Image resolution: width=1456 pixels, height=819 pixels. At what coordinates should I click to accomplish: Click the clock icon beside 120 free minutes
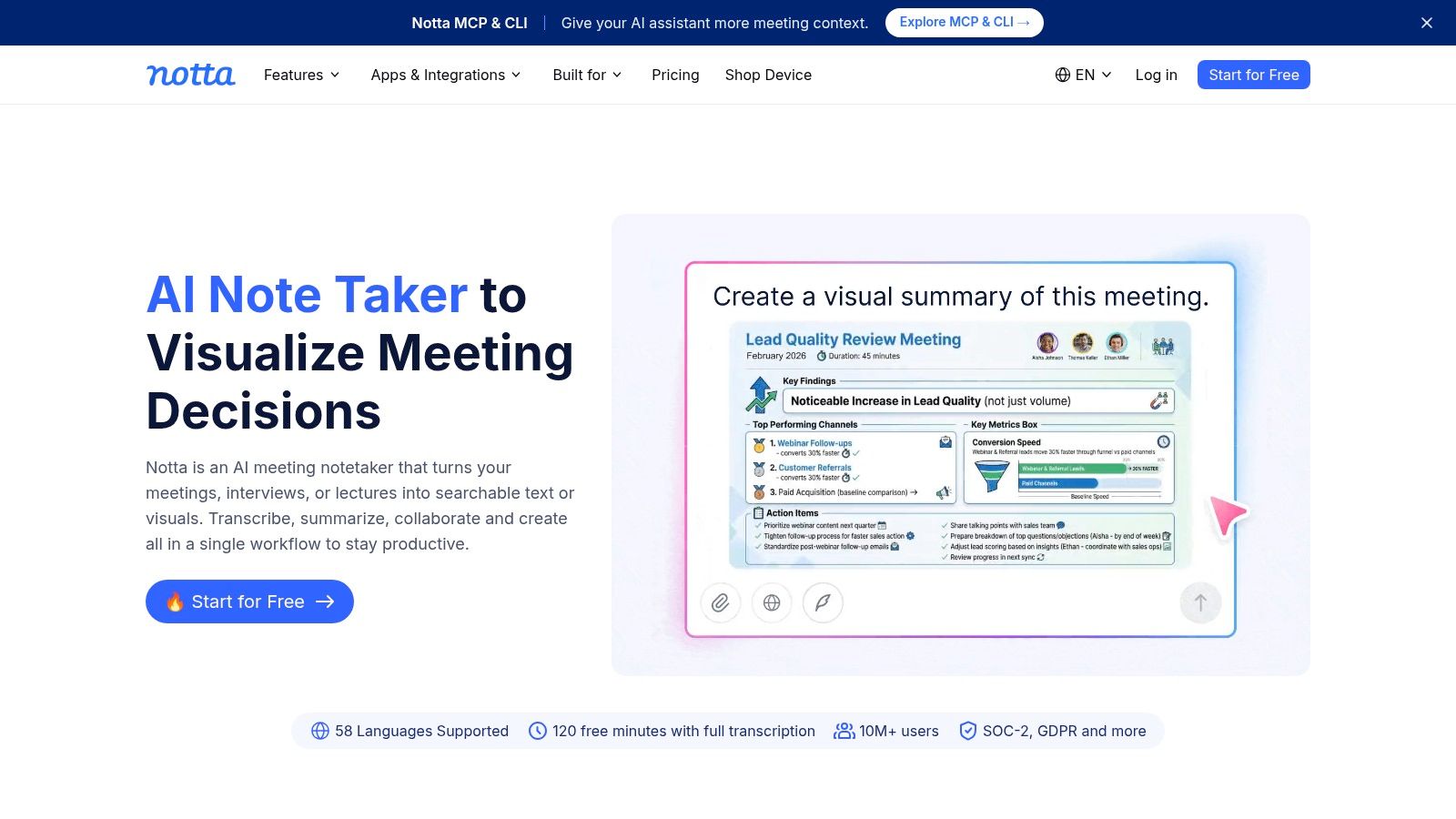click(x=538, y=731)
